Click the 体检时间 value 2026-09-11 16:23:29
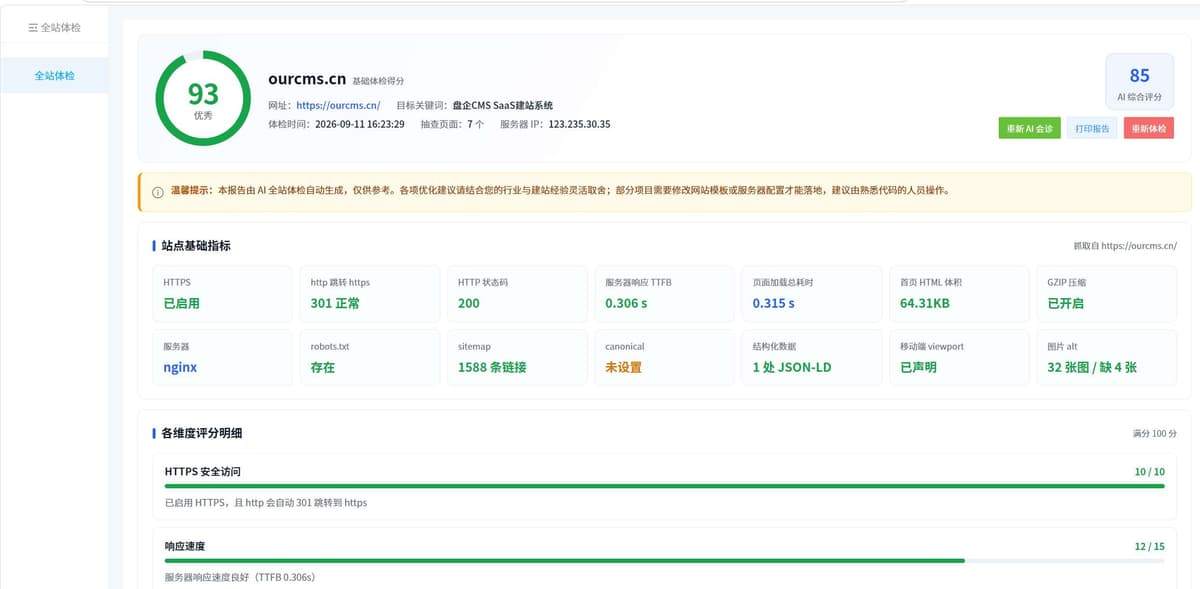 360,125
